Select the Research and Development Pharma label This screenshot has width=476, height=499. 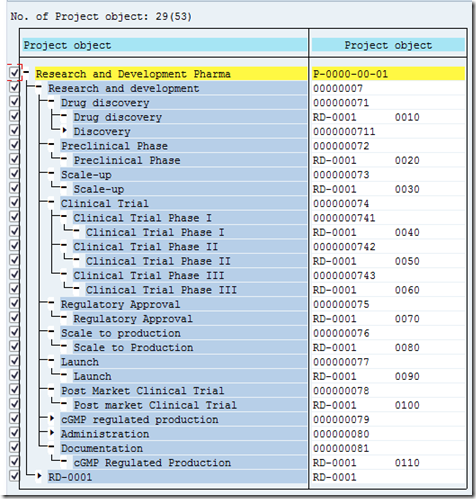[x=133, y=74]
